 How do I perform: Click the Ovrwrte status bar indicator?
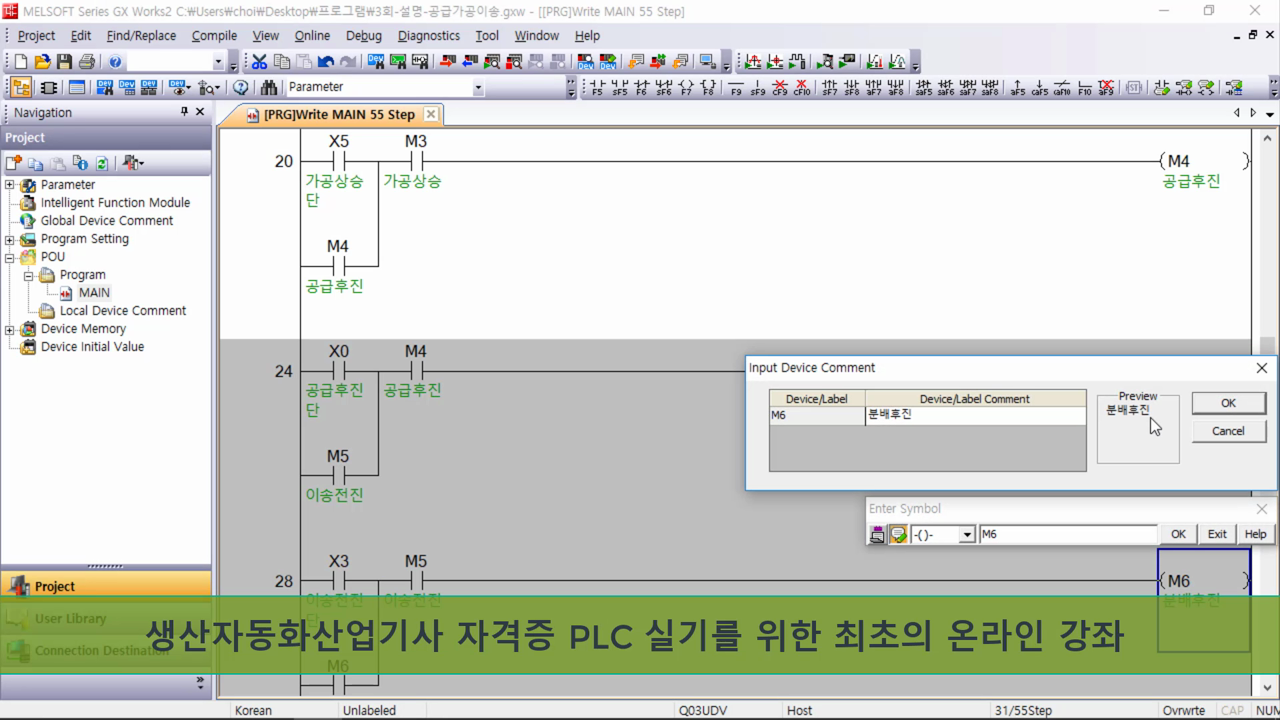1184,710
